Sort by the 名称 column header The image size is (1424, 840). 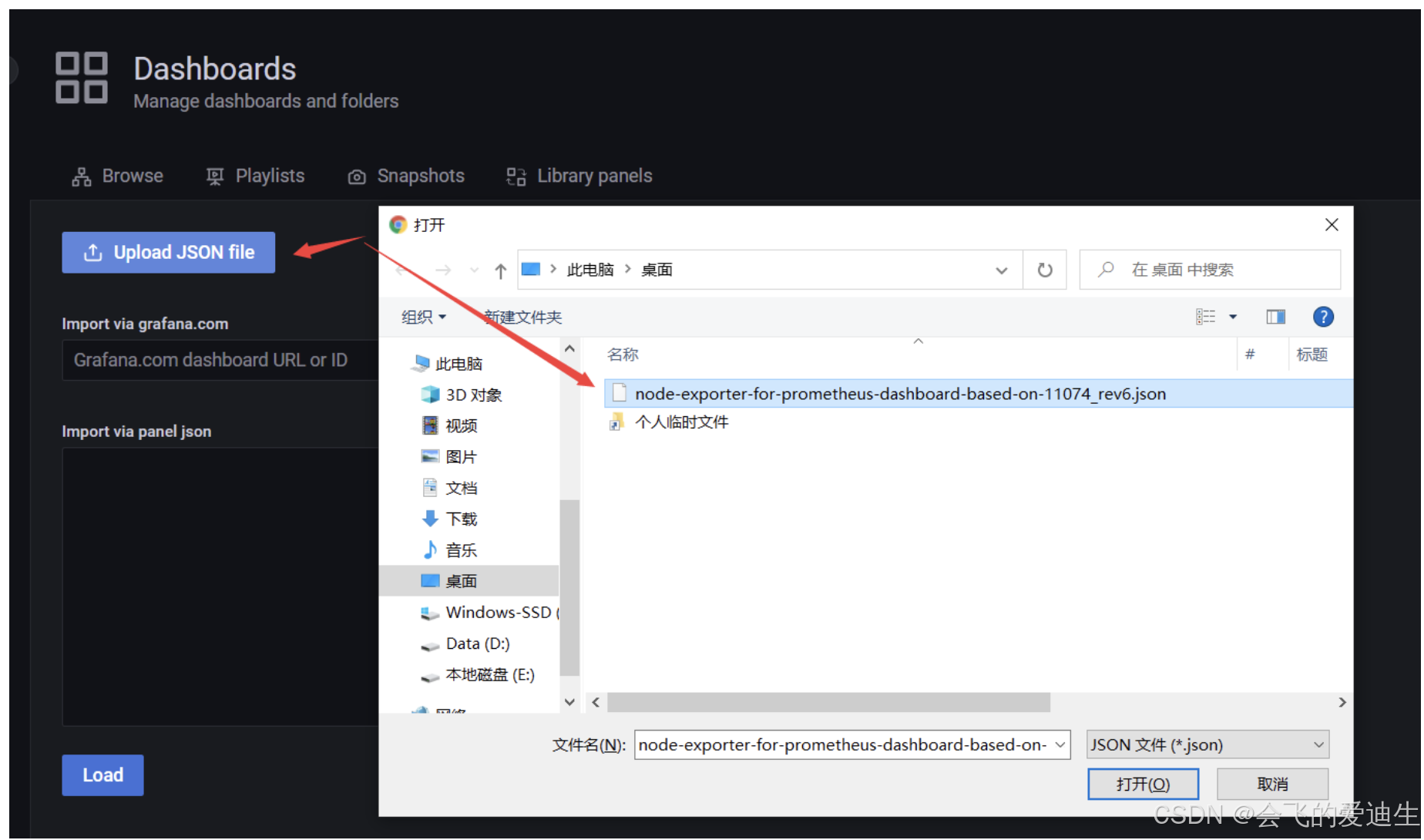click(x=623, y=354)
